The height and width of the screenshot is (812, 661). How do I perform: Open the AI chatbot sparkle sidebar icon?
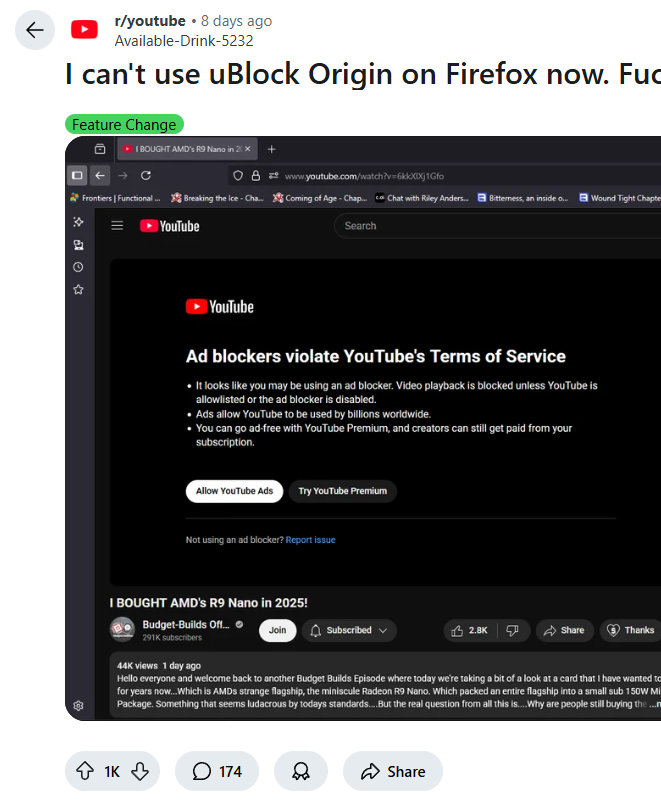click(78, 222)
